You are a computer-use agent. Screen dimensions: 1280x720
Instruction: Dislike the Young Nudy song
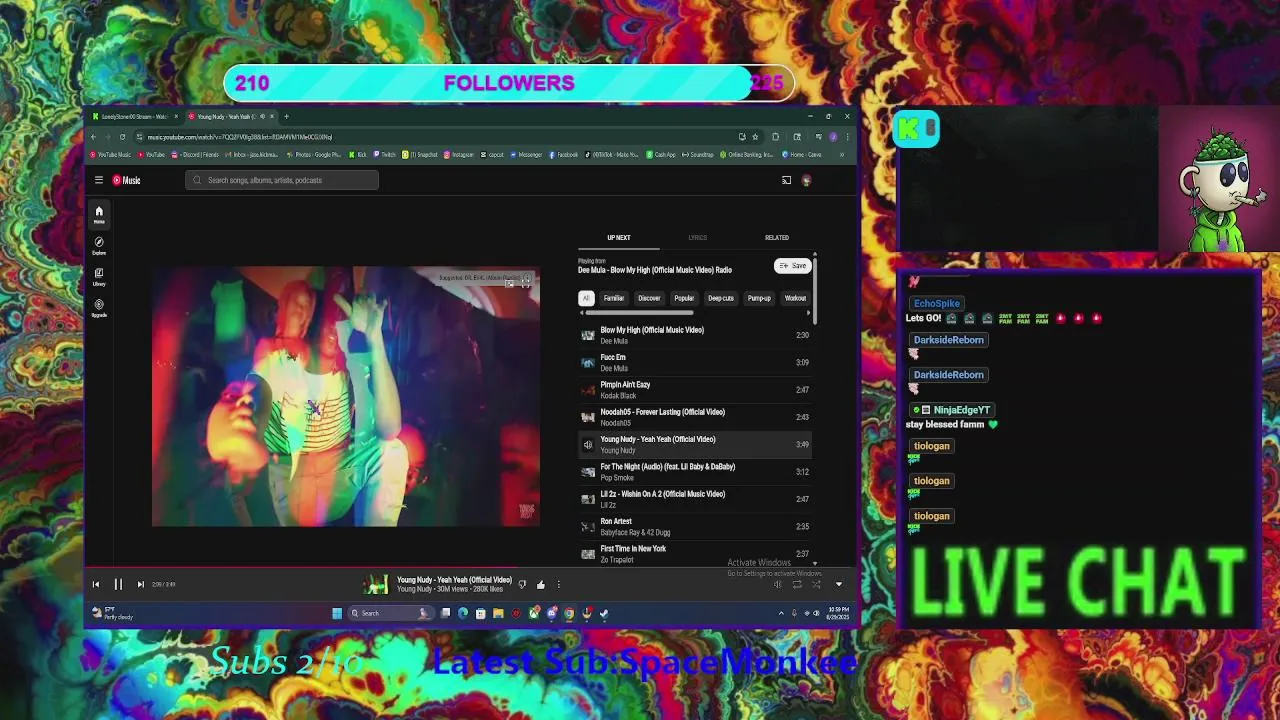click(522, 584)
